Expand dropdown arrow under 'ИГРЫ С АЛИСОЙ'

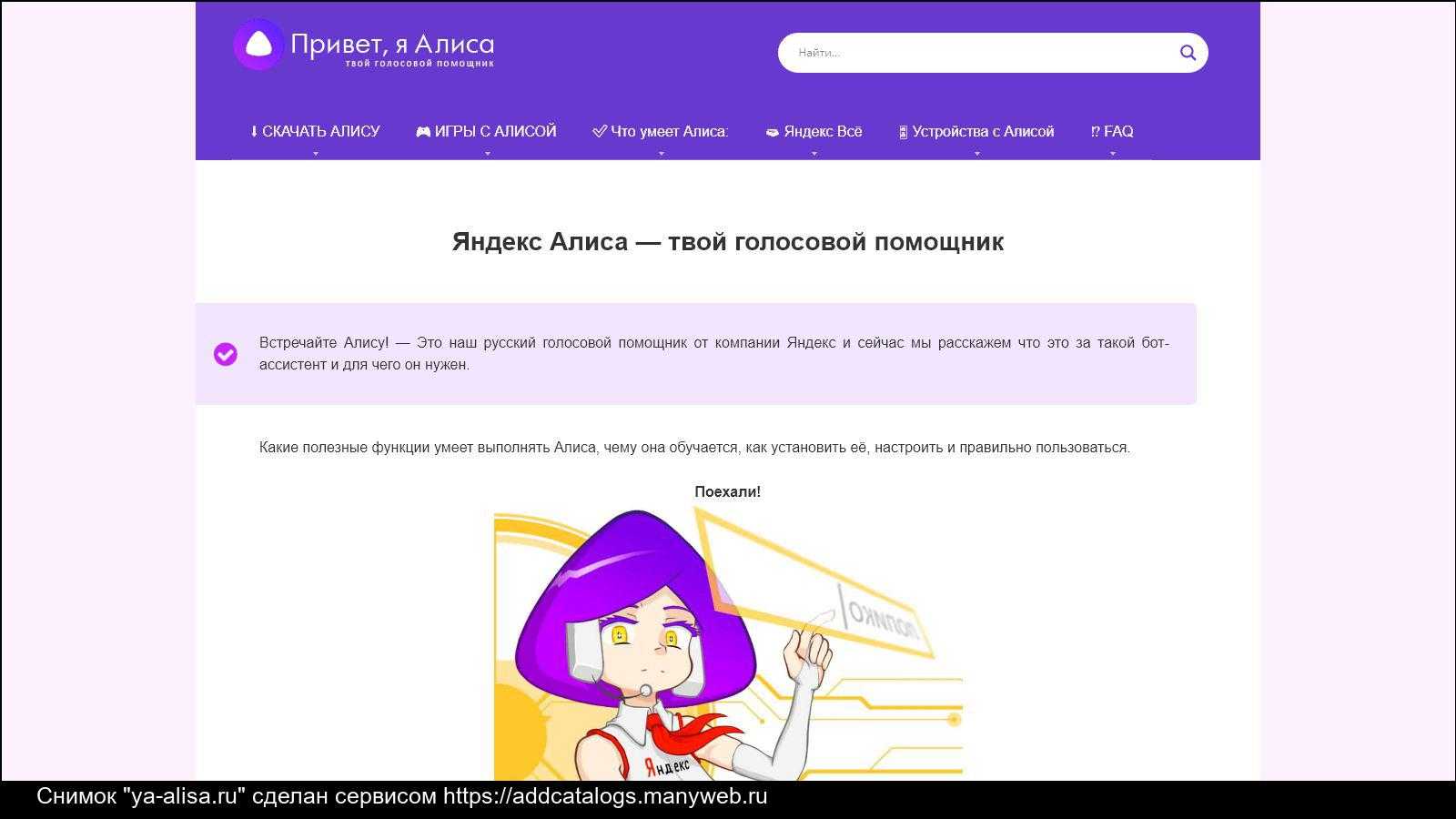(x=487, y=154)
